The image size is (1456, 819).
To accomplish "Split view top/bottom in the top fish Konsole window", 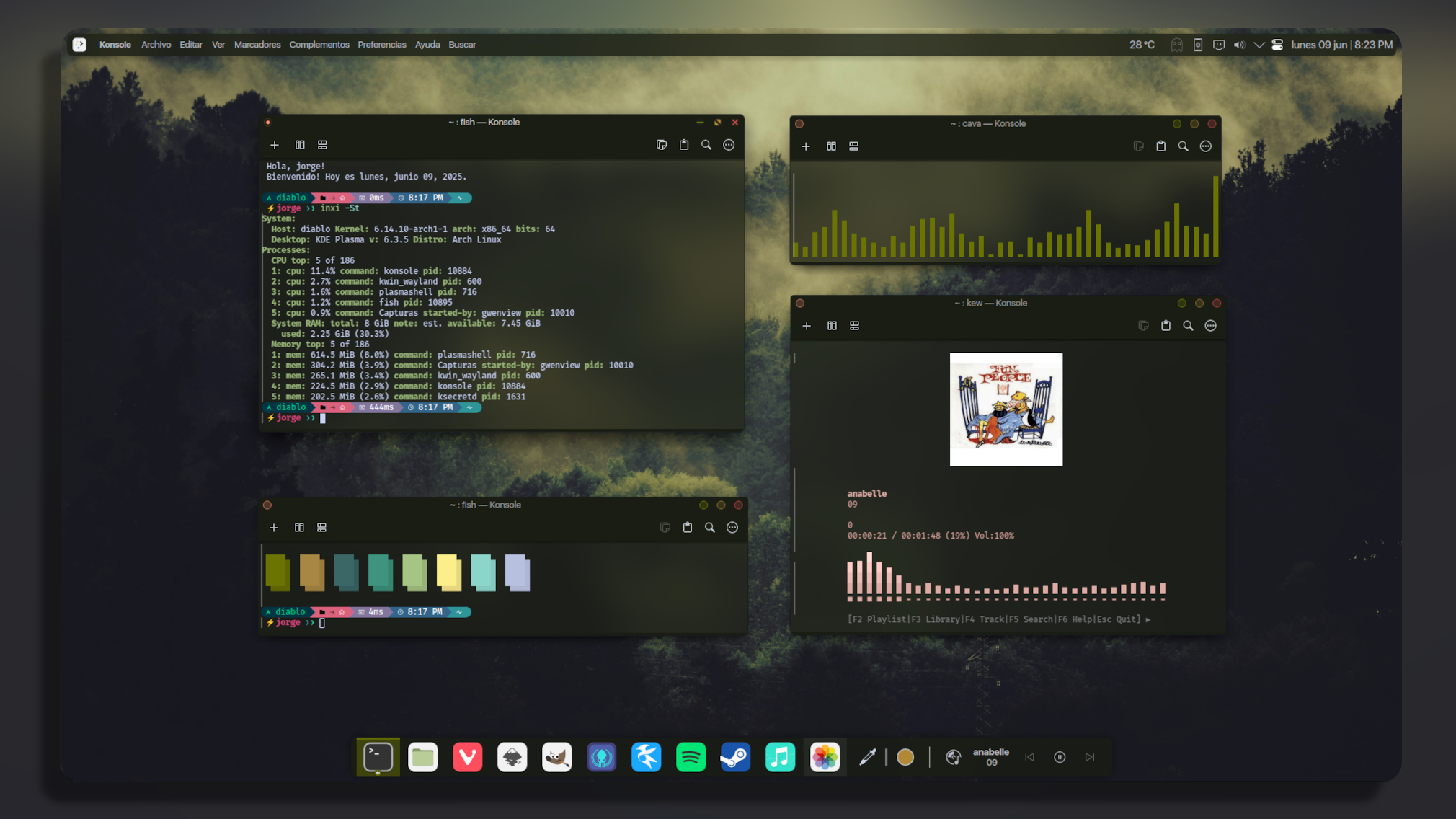I will pyautogui.click(x=322, y=145).
